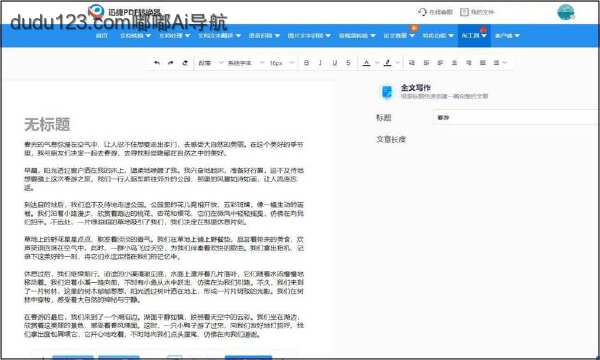Click the user avatar at top right
Image resolution: width=600 pixels, height=360 pixels.
click(x=566, y=12)
